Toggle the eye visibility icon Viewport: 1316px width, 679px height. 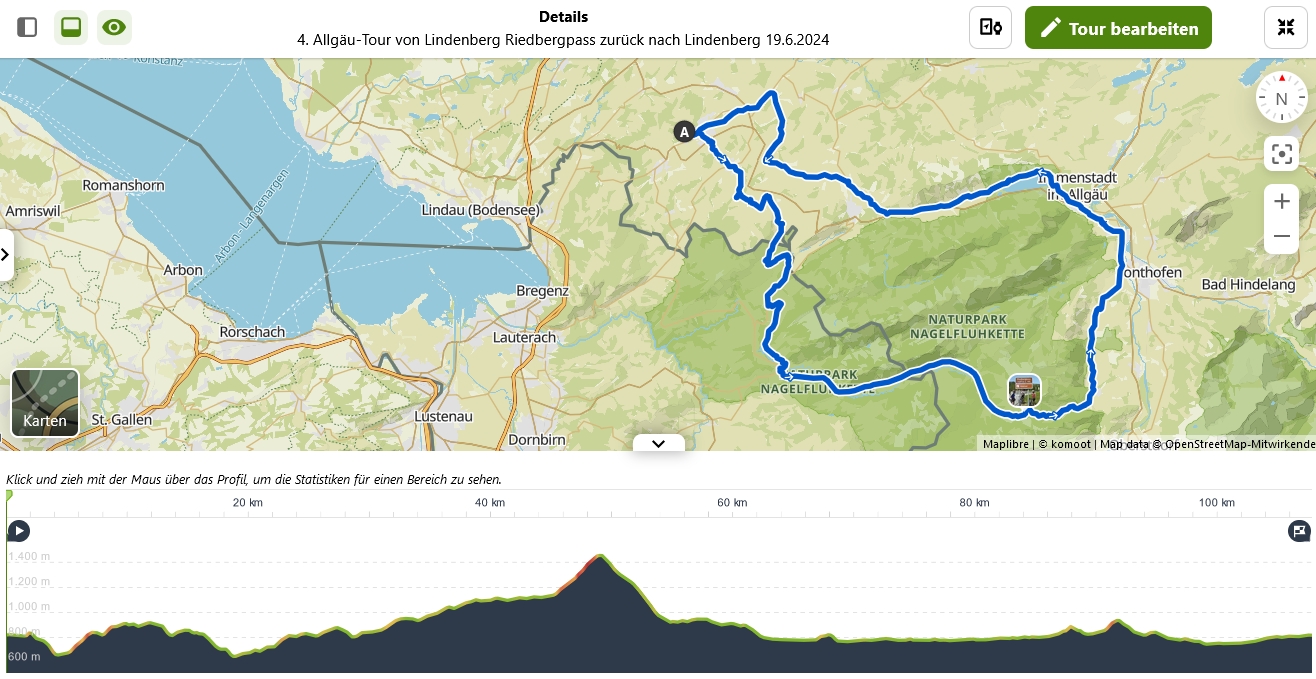click(x=115, y=27)
